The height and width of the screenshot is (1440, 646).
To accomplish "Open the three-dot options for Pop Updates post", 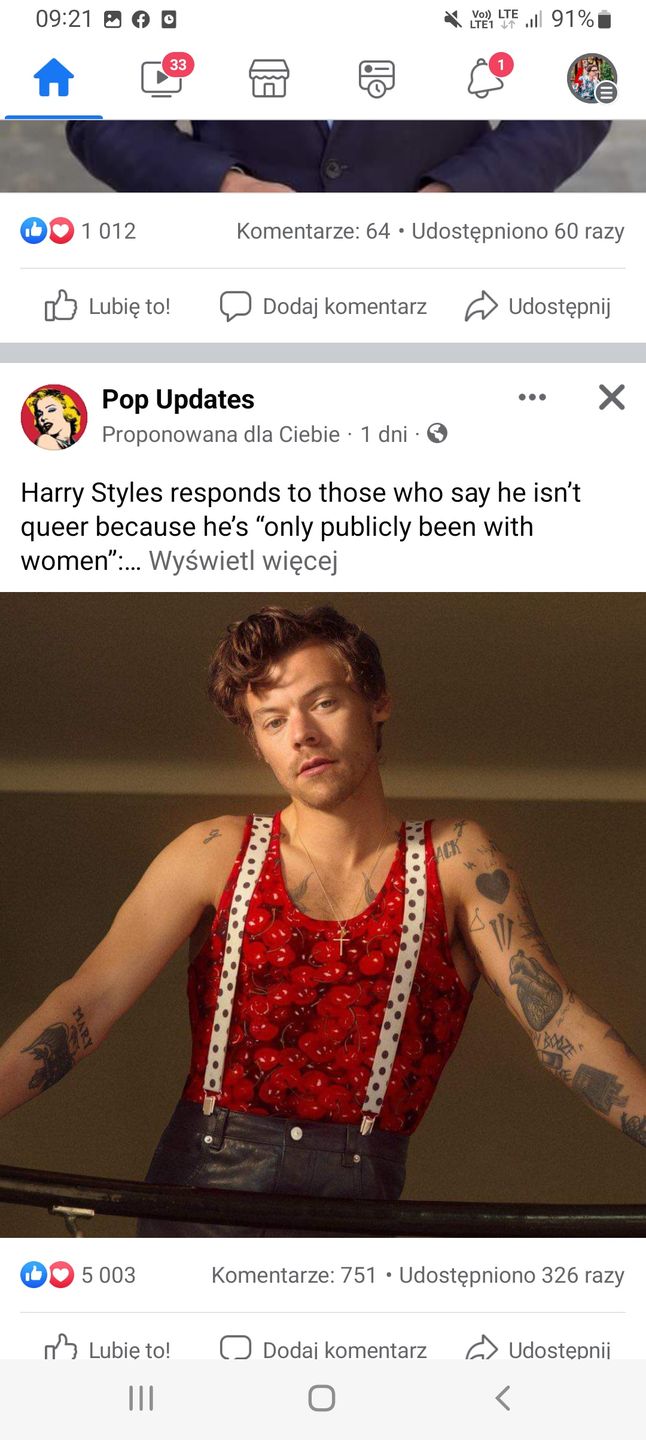I will (532, 397).
